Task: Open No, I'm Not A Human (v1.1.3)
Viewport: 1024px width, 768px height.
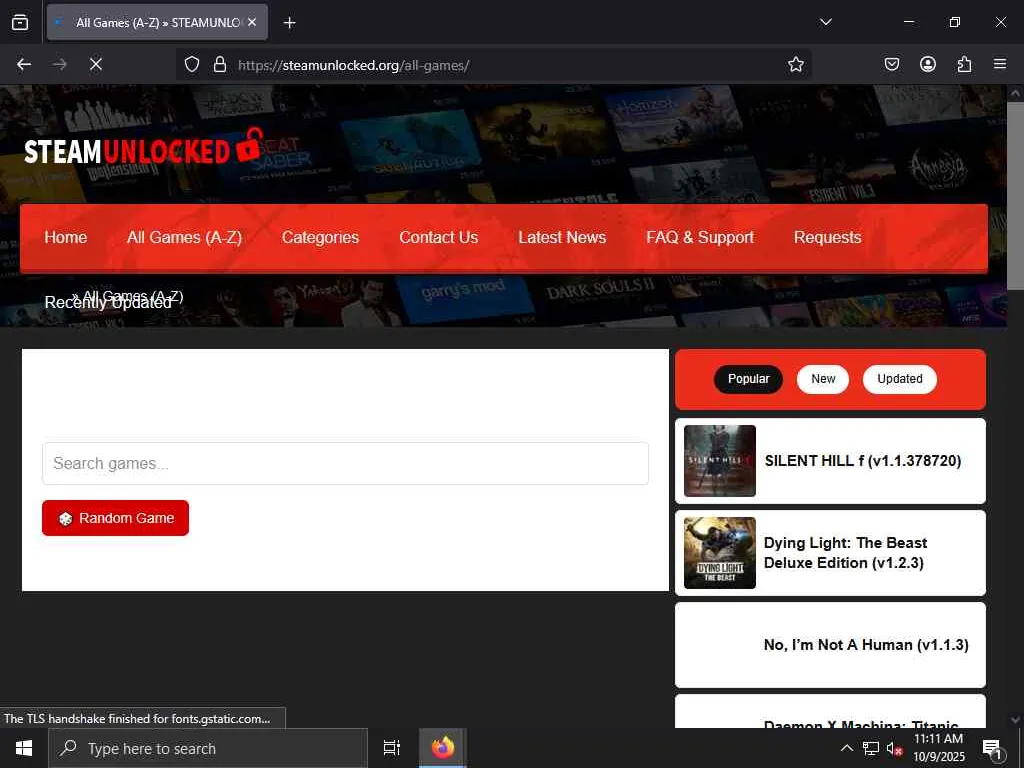Action: pos(866,645)
